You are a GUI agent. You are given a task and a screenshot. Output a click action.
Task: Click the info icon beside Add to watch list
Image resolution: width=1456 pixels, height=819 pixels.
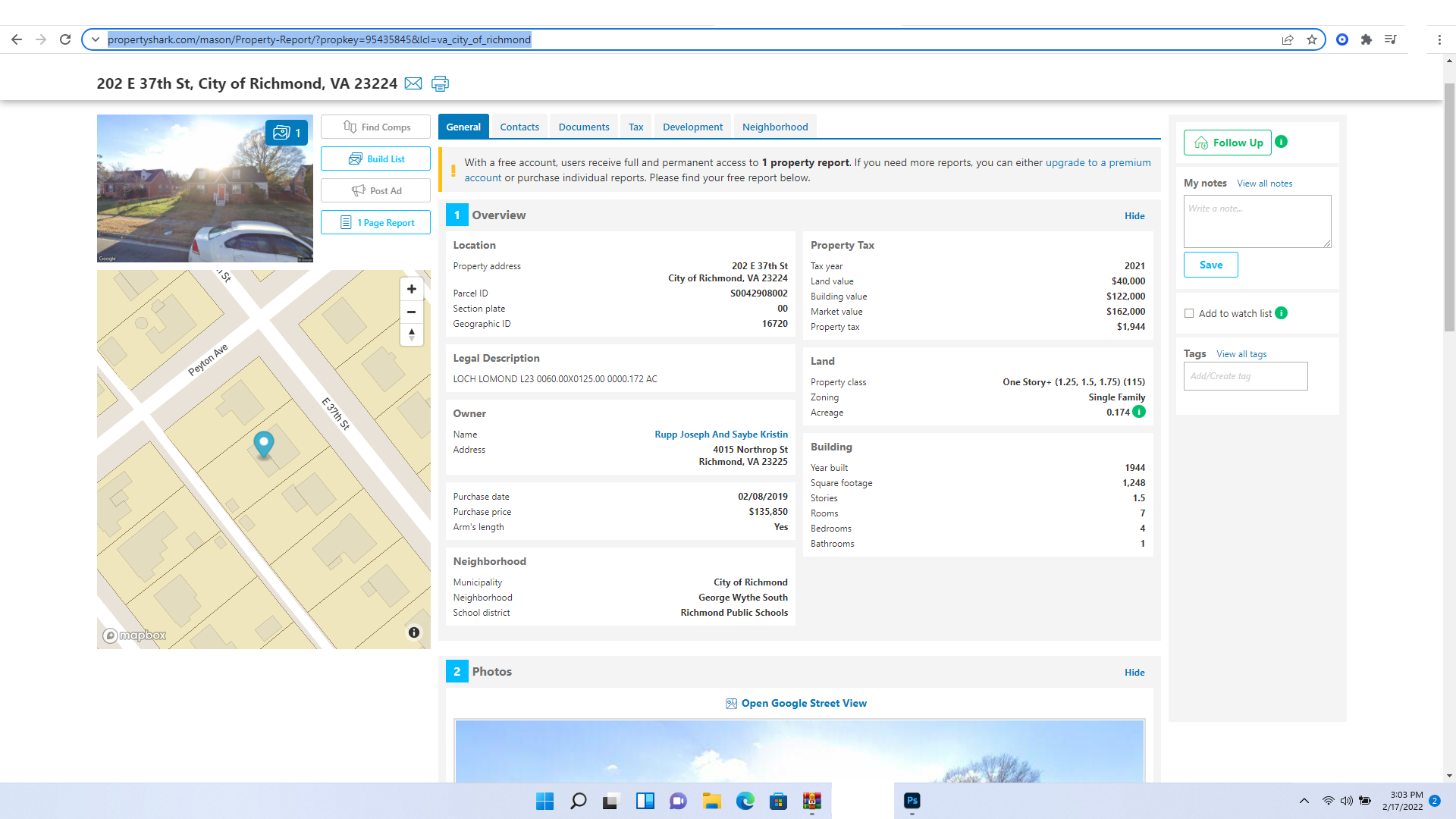[1282, 313]
